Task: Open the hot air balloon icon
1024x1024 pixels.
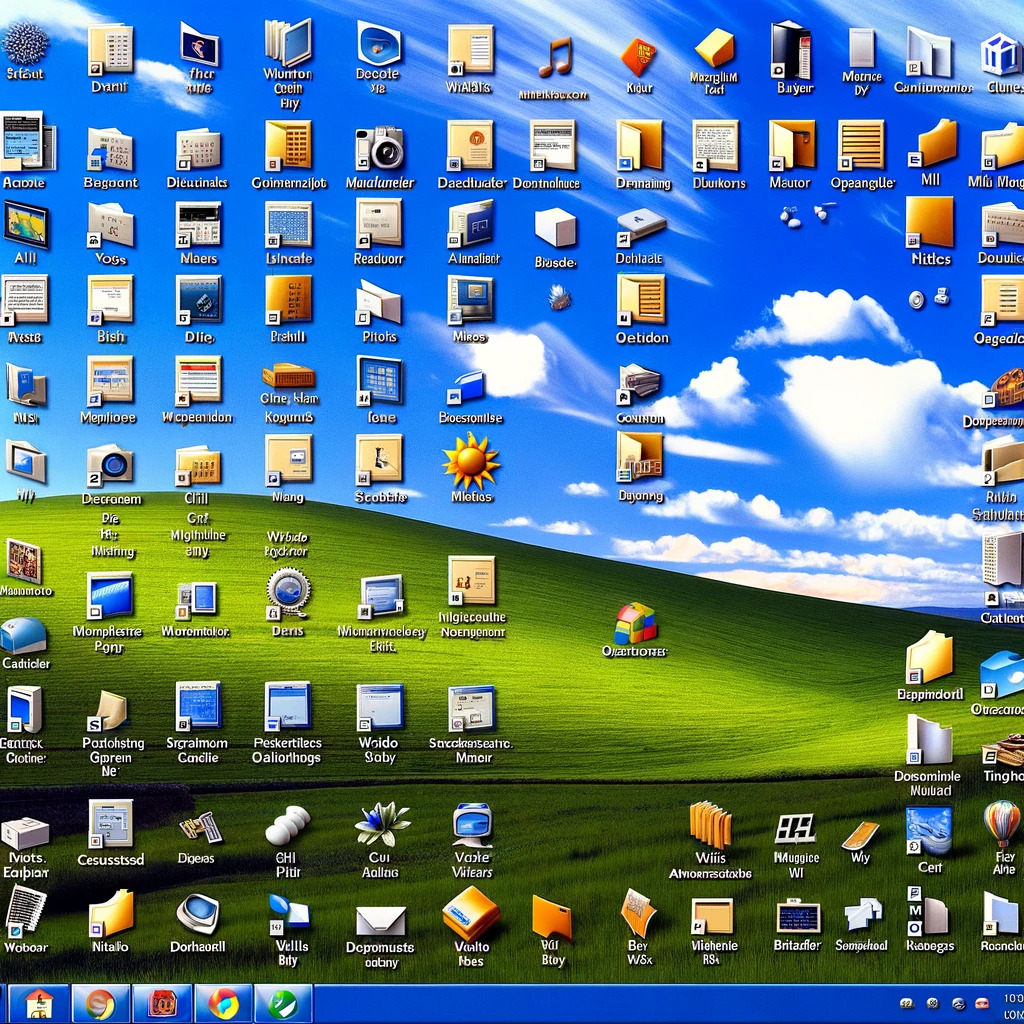Action: [x=1002, y=824]
